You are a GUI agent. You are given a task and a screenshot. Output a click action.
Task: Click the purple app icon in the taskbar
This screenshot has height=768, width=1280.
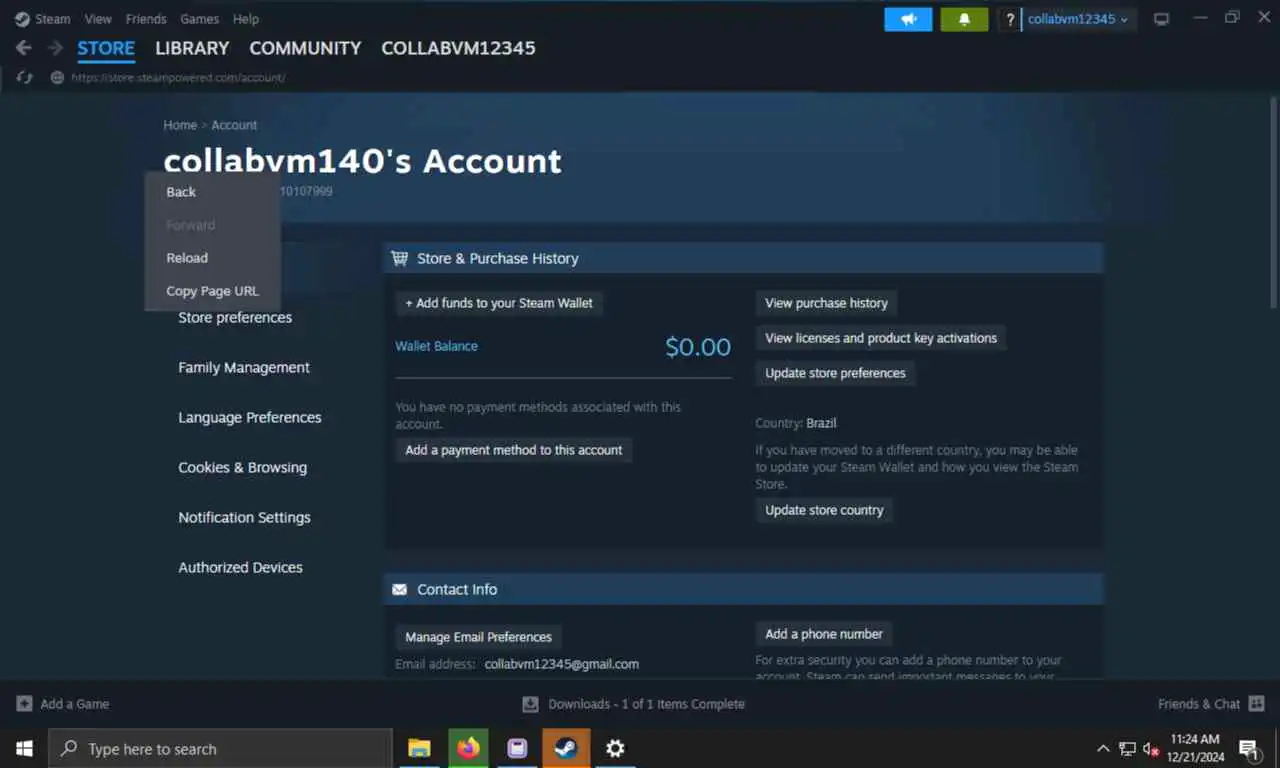[517, 748]
